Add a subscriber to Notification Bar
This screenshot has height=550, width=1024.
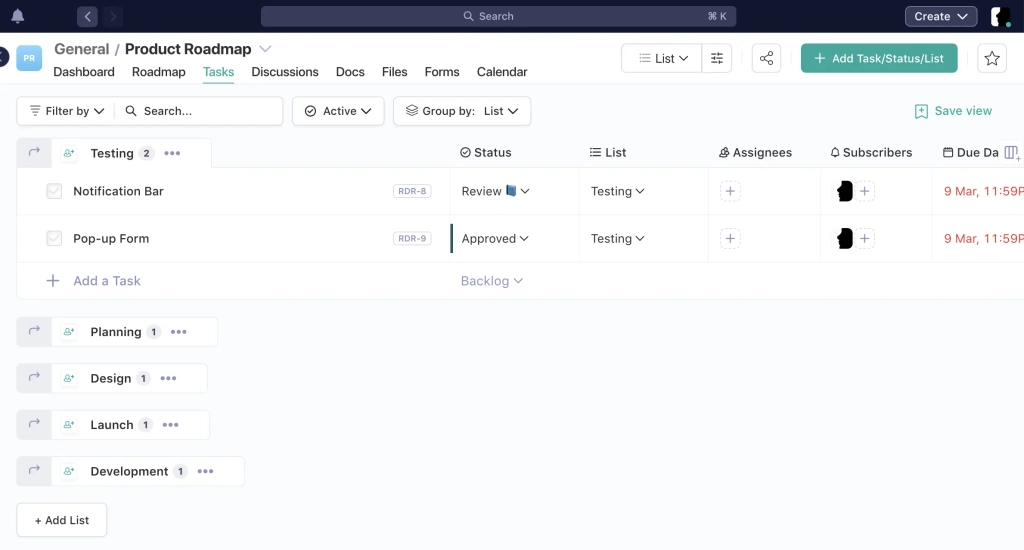point(865,191)
